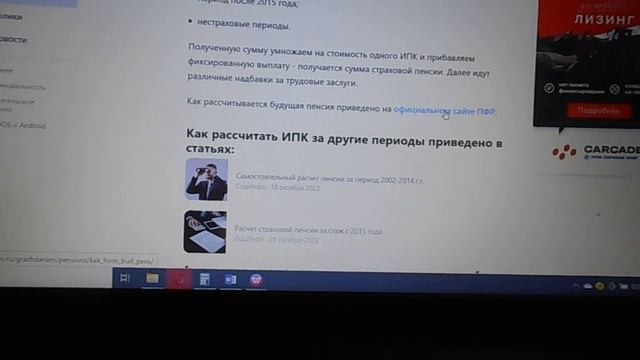
Task: Open iOS и Android item in left sidebar
Action: click(x=22, y=125)
